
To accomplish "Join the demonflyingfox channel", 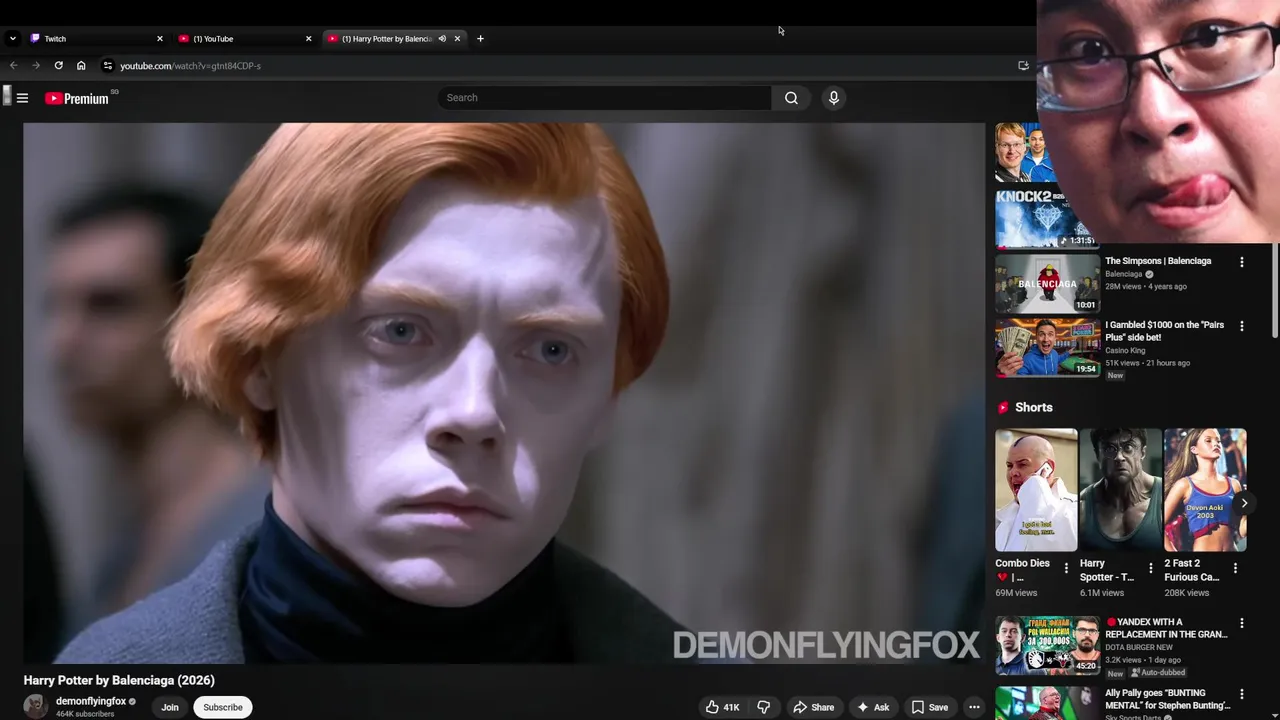I will (x=170, y=707).
